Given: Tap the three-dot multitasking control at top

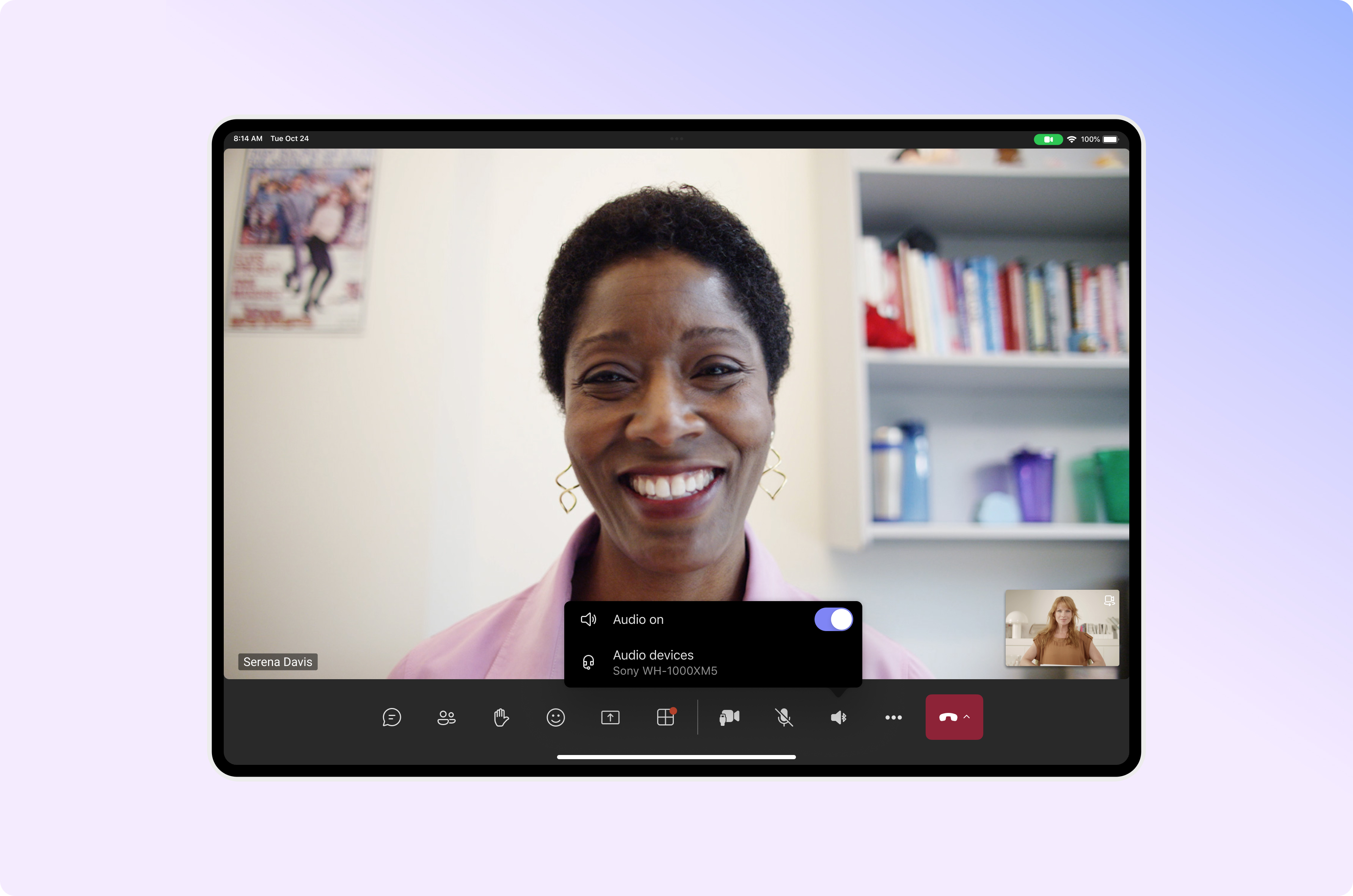Looking at the screenshot, I should [677, 138].
